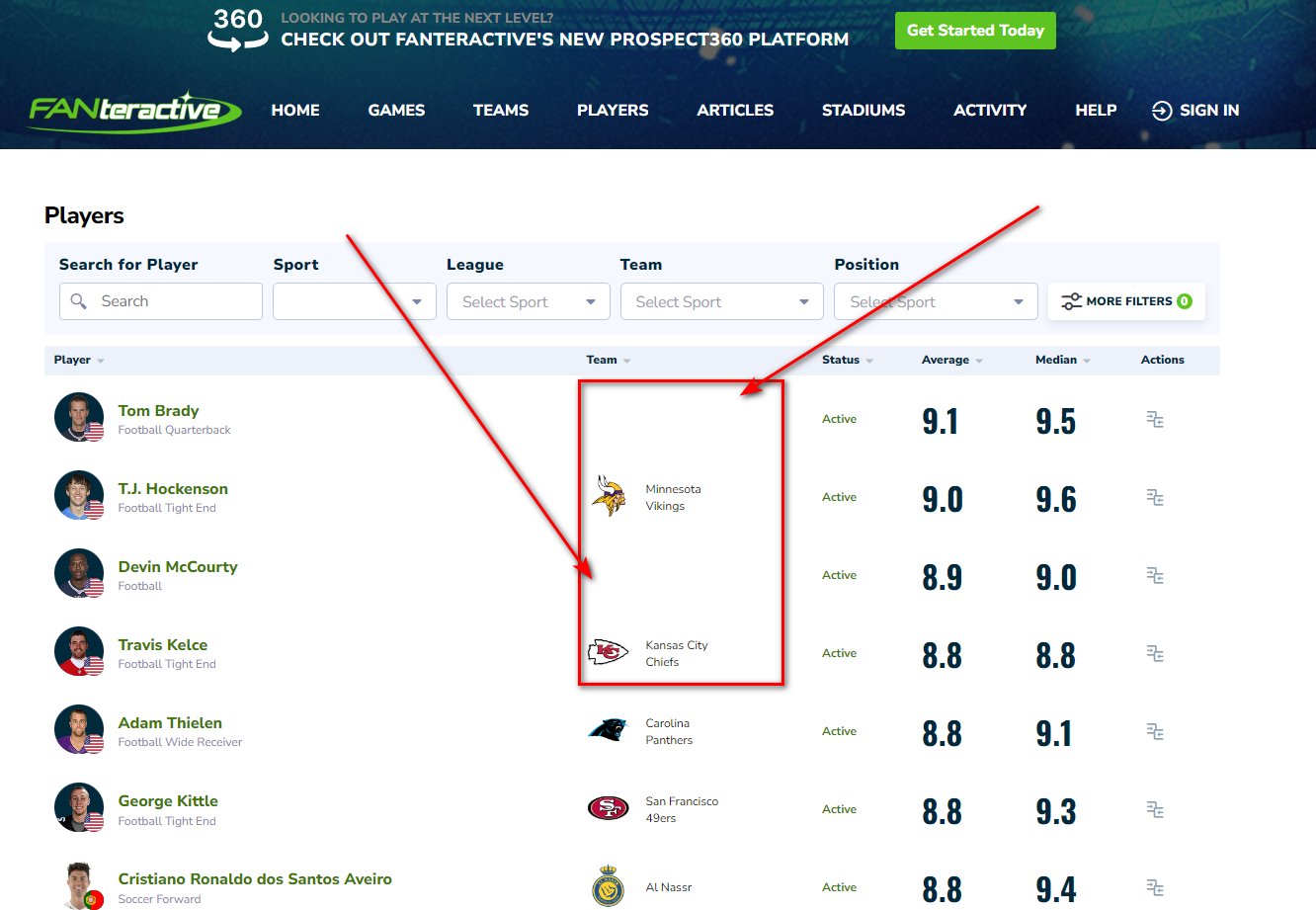Viewport: 1316px width, 910px height.
Task: Open compare action icon for Travis Kelce
Action: pos(1155,654)
